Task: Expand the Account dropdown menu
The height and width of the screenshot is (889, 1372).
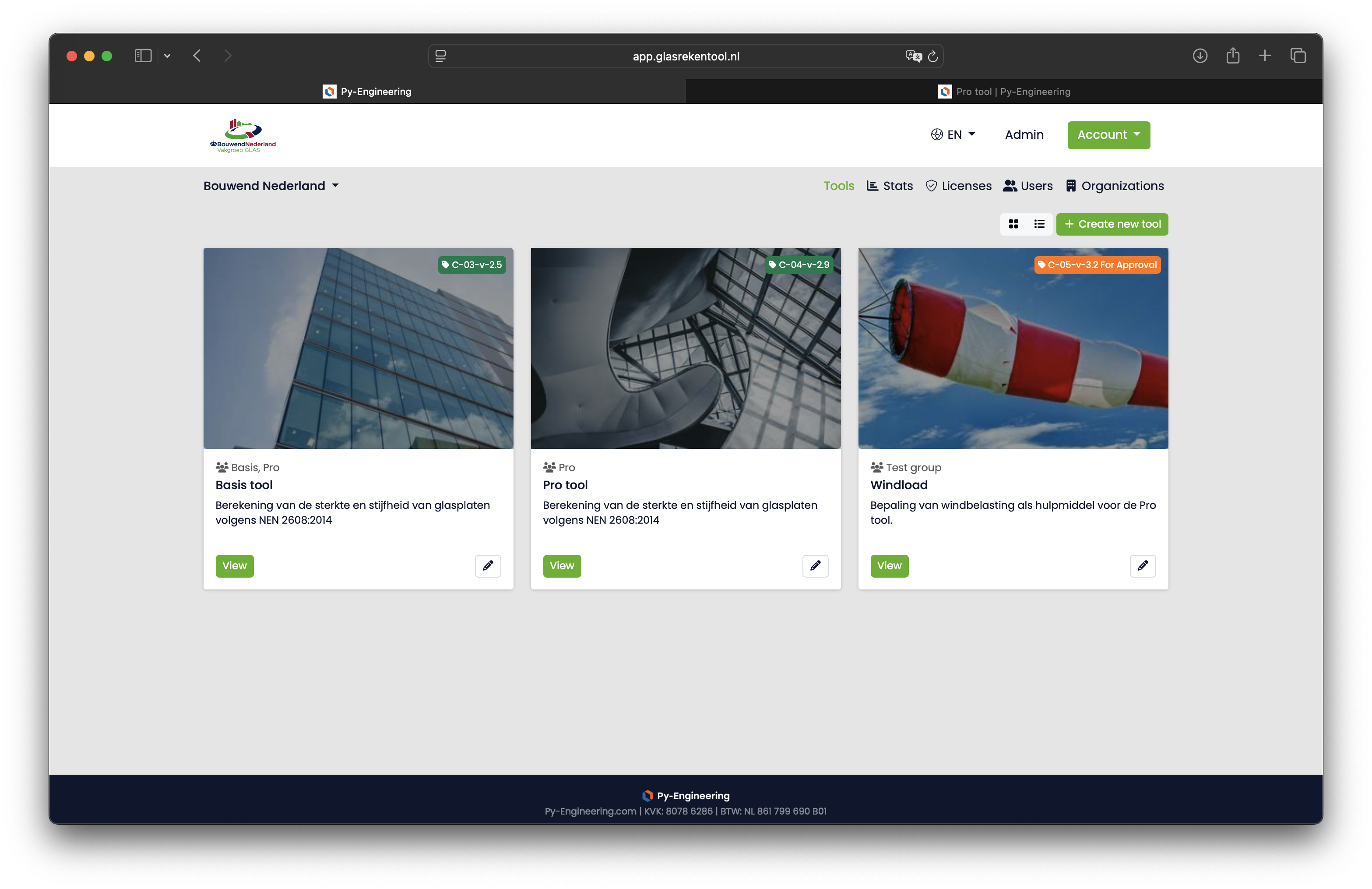Action: tap(1108, 135)
